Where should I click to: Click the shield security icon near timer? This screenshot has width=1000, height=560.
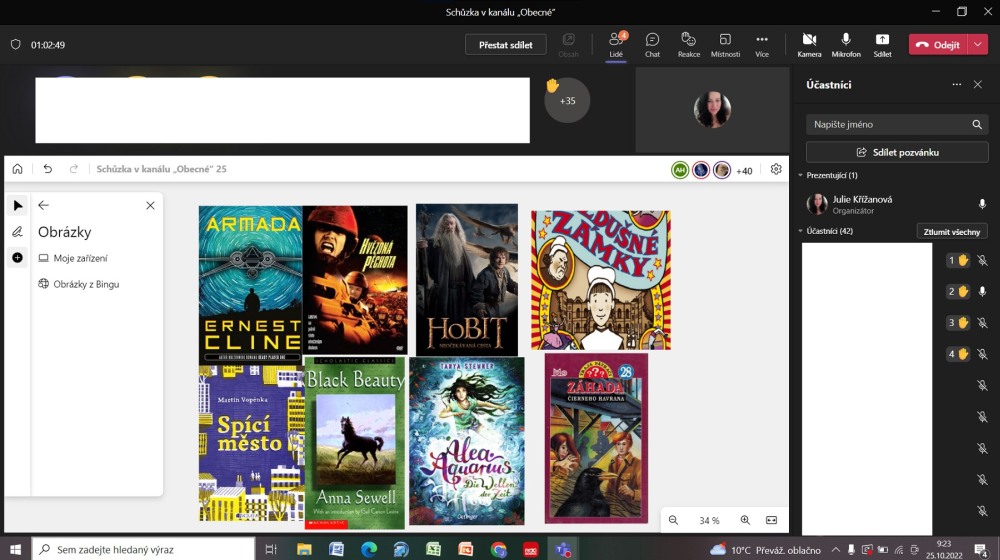[16, 45]
